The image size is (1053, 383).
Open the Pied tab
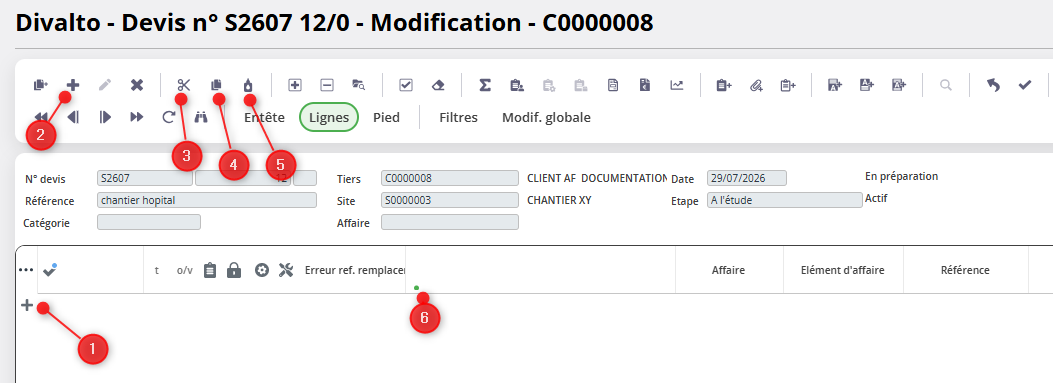coord(386,118)
